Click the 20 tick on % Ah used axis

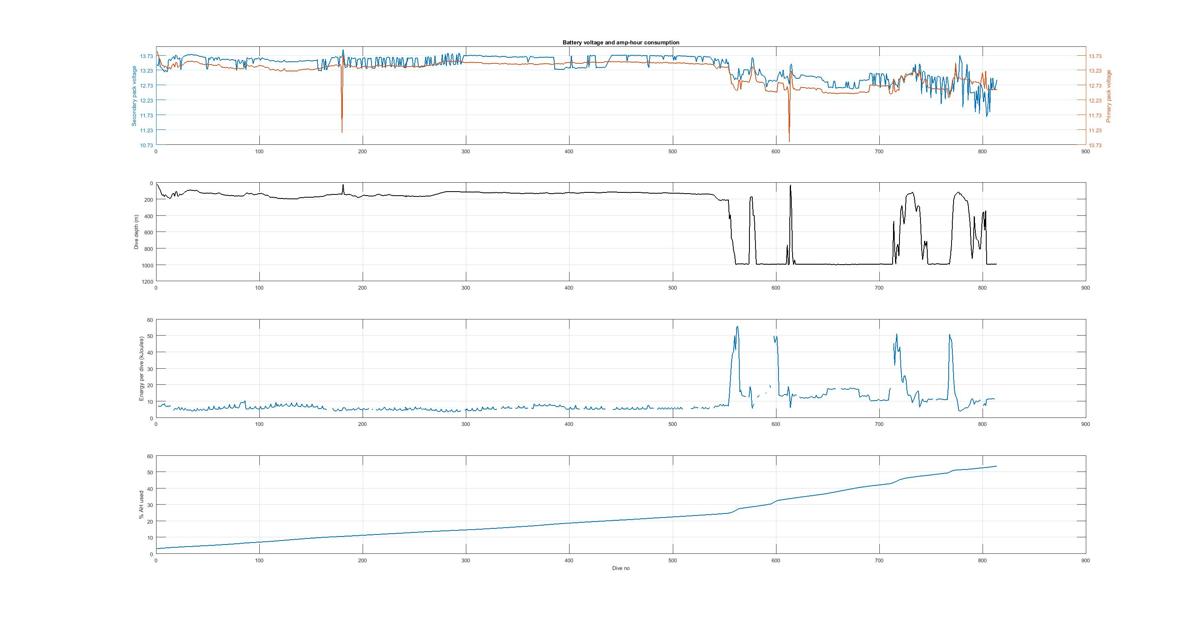click(150, 522)
